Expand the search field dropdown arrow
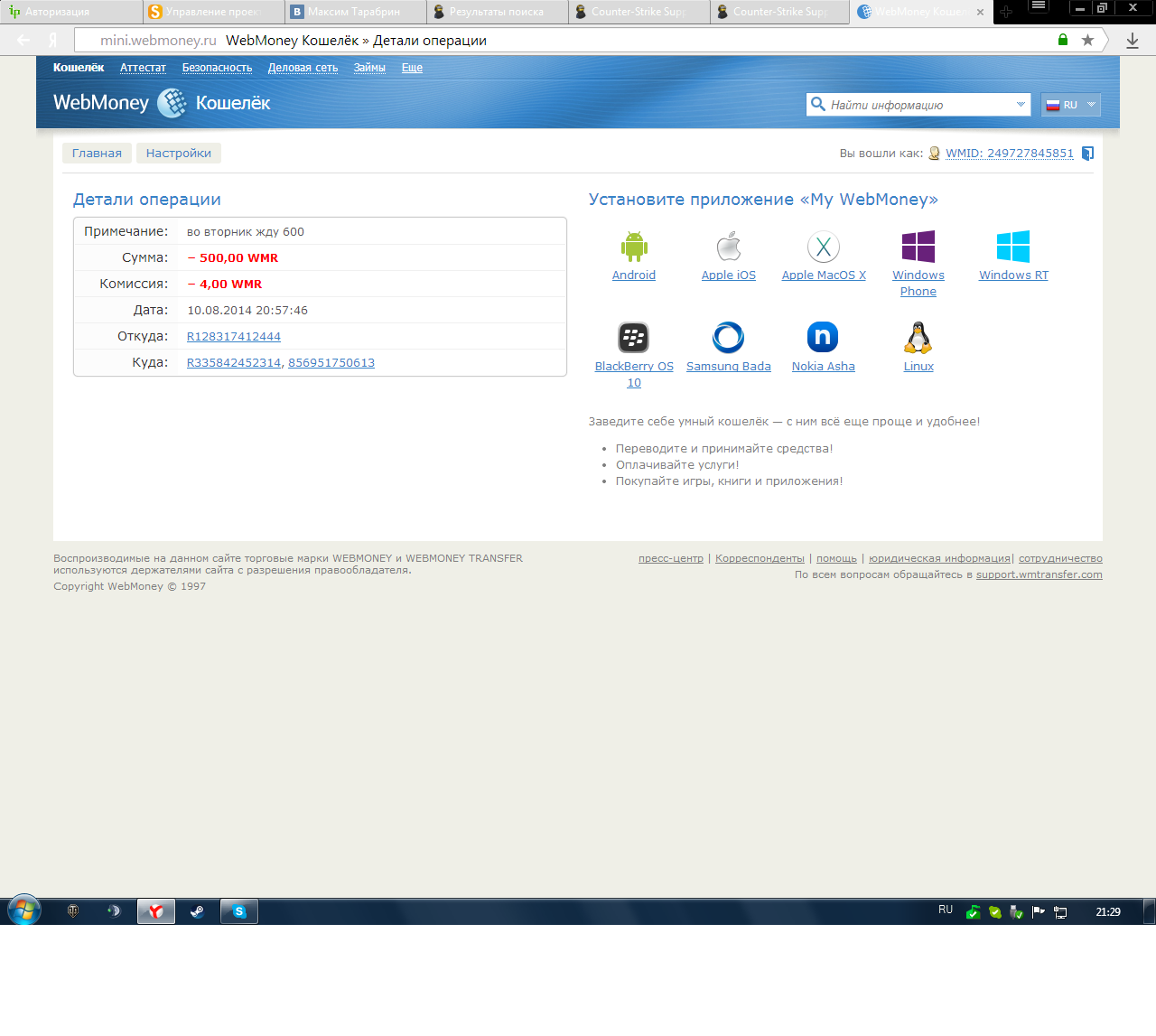This screenshot has height=1036, width=1156. pos(1021,104)
